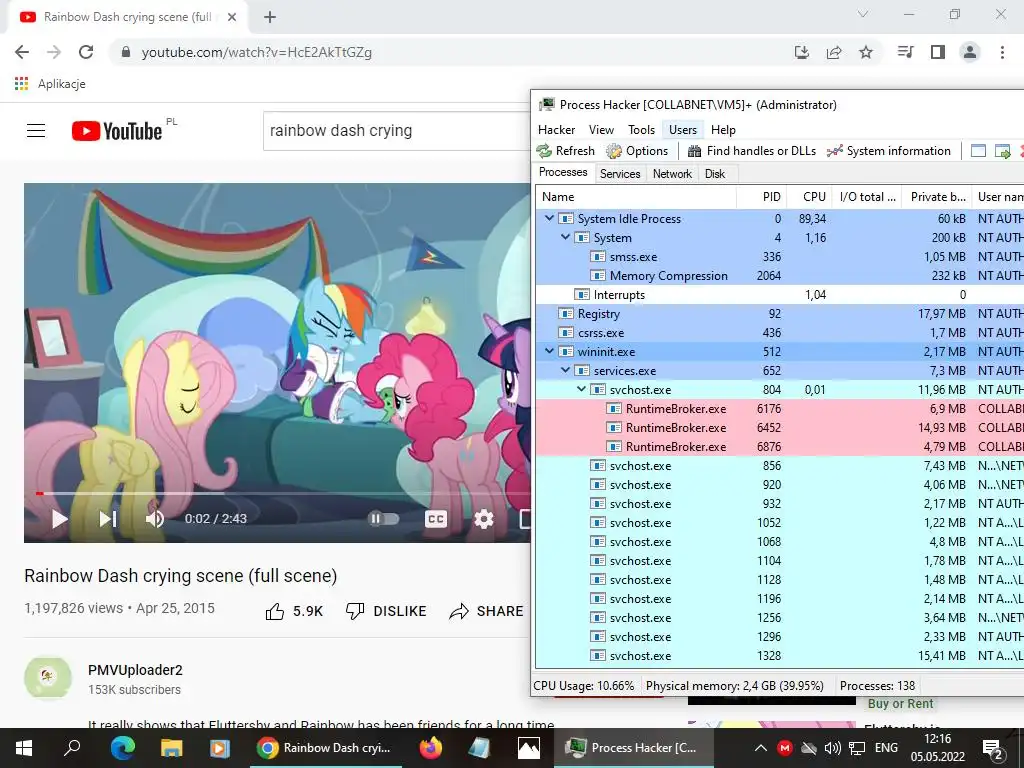1024x768 pixels.
Task: Collapse System Idle Process tree node
Action: [549, 218]
